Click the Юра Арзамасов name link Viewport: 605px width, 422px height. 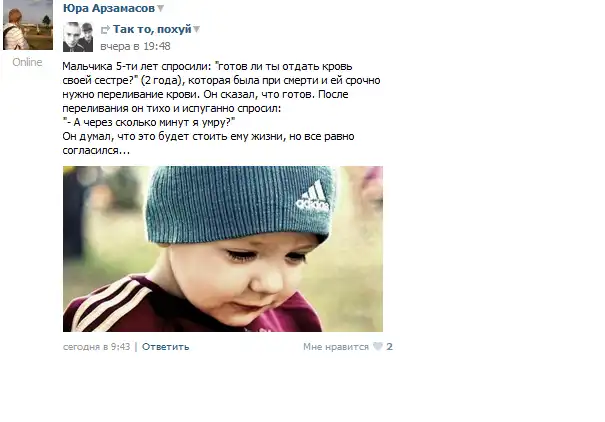[109, 8]
